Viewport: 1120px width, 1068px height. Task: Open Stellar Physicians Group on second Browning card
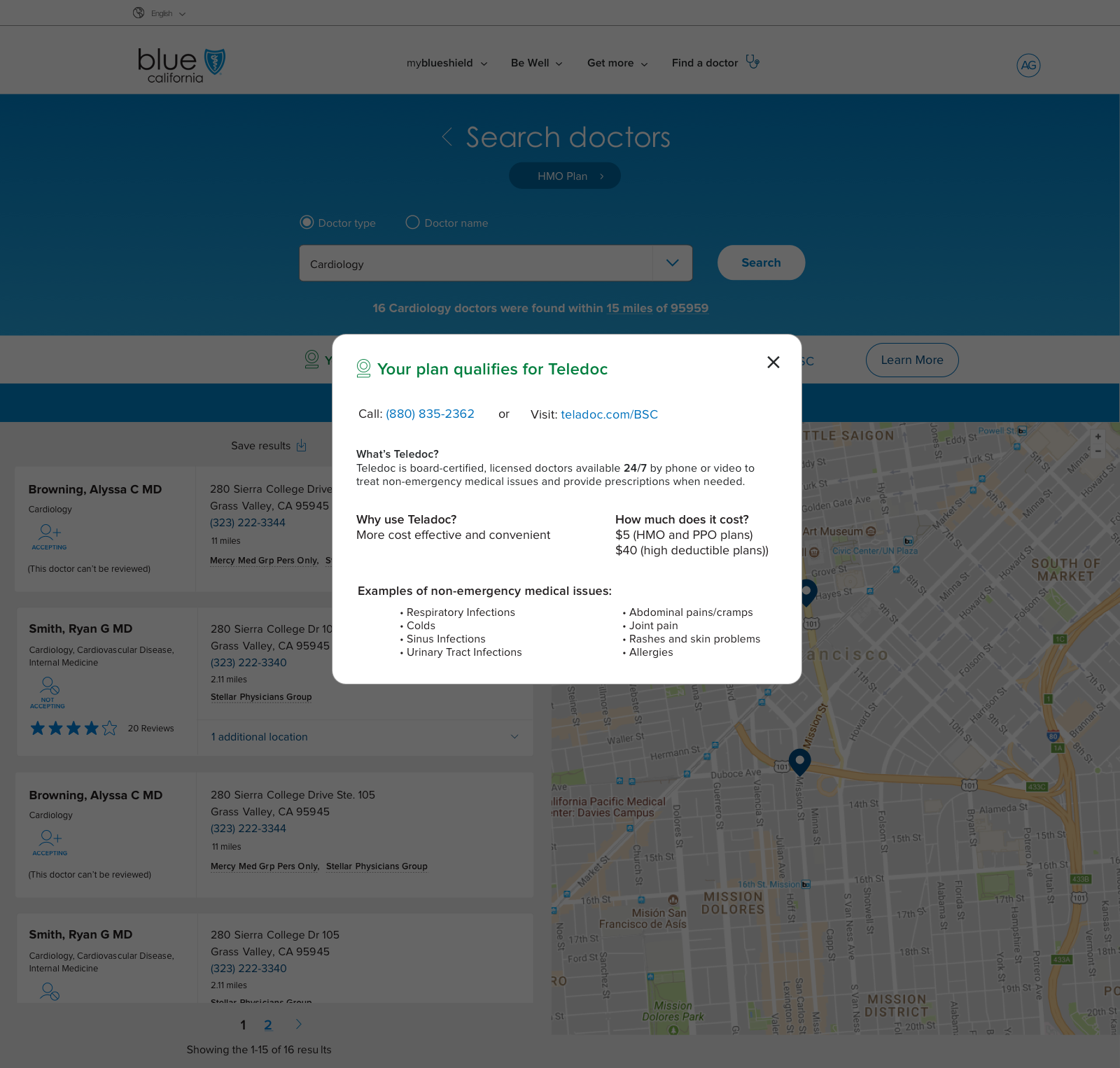point(377,866)
